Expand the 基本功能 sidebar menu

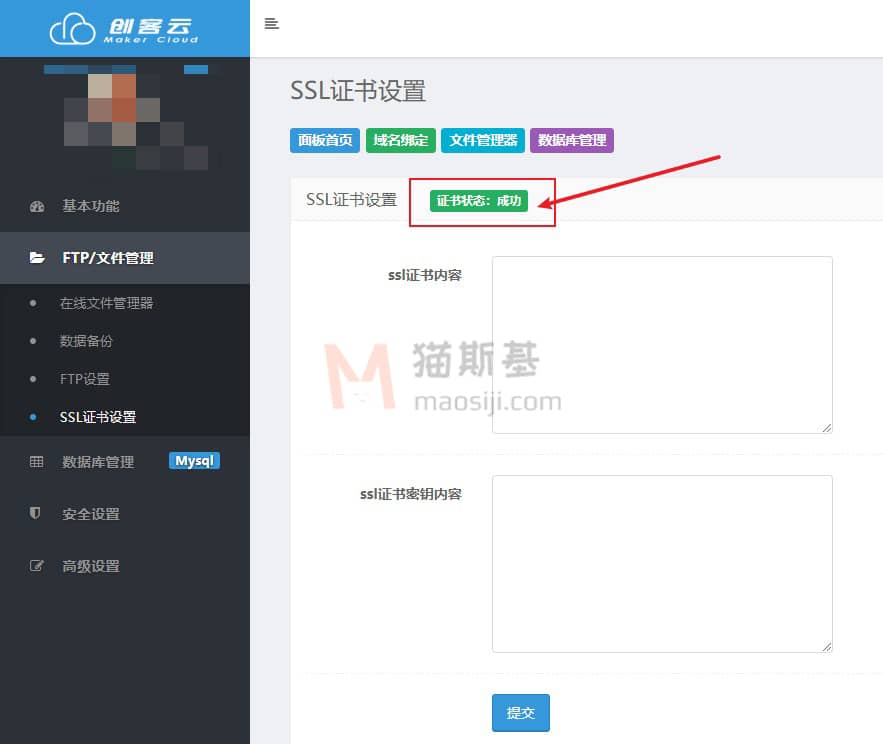90,206
